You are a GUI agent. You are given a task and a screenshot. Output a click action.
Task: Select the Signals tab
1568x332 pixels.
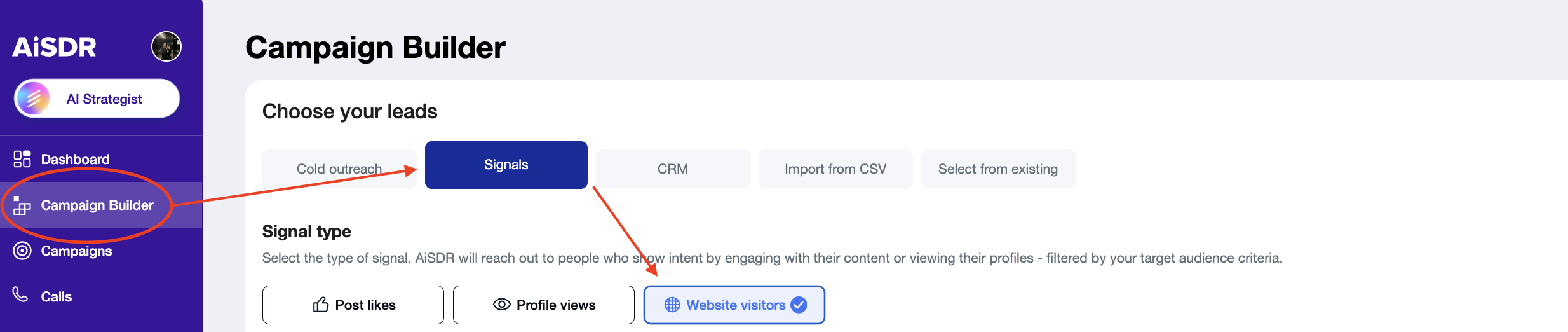506,165
